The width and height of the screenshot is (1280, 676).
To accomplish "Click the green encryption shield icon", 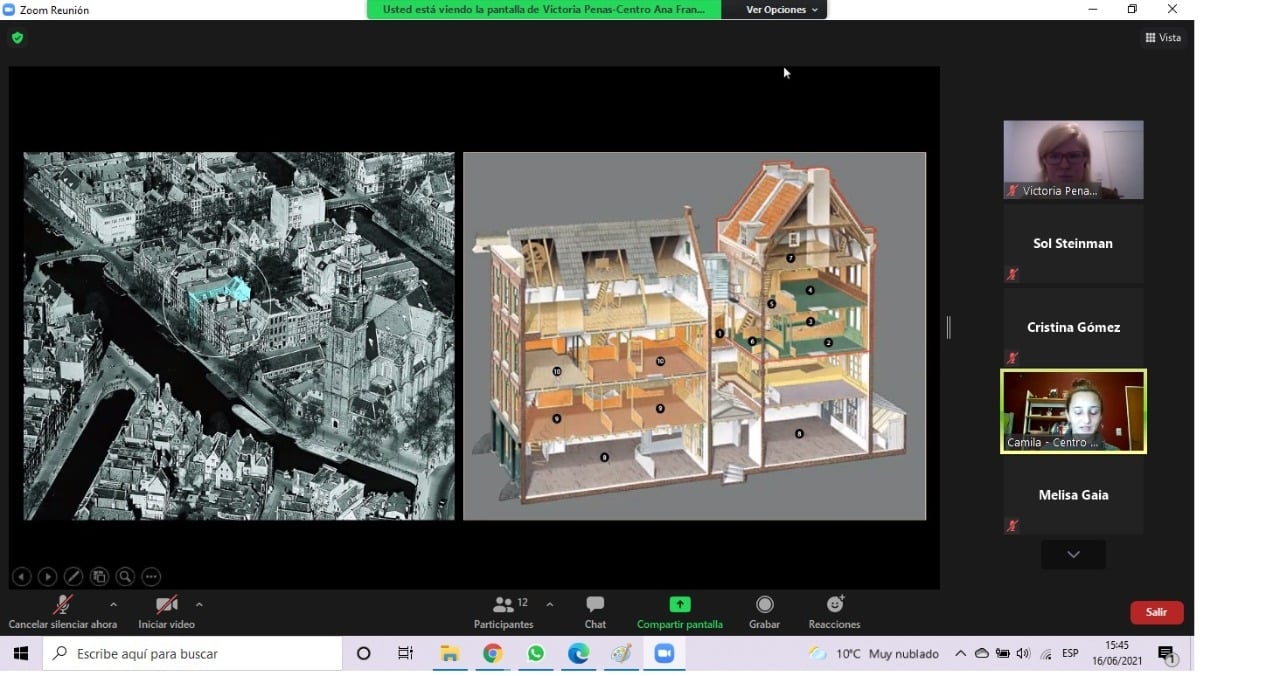I will [x=17, y=38].
